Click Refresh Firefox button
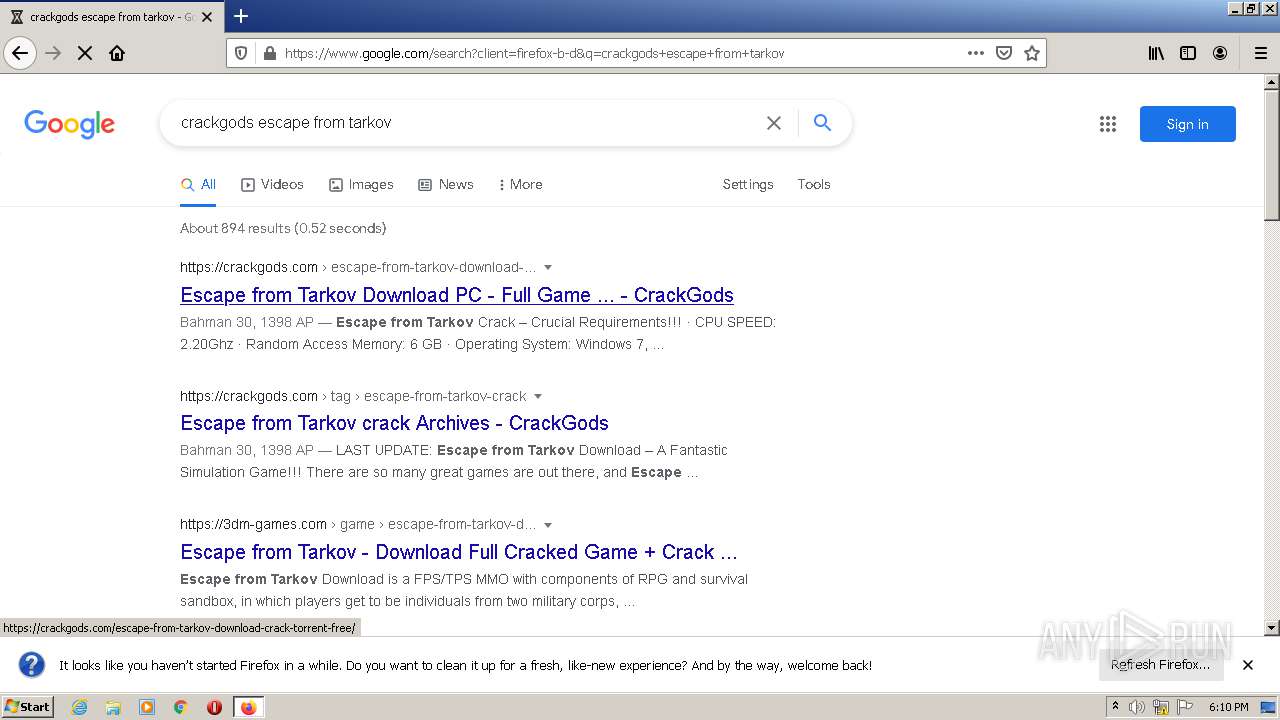The image size is (1280, 720). (x=1160, y=664)
